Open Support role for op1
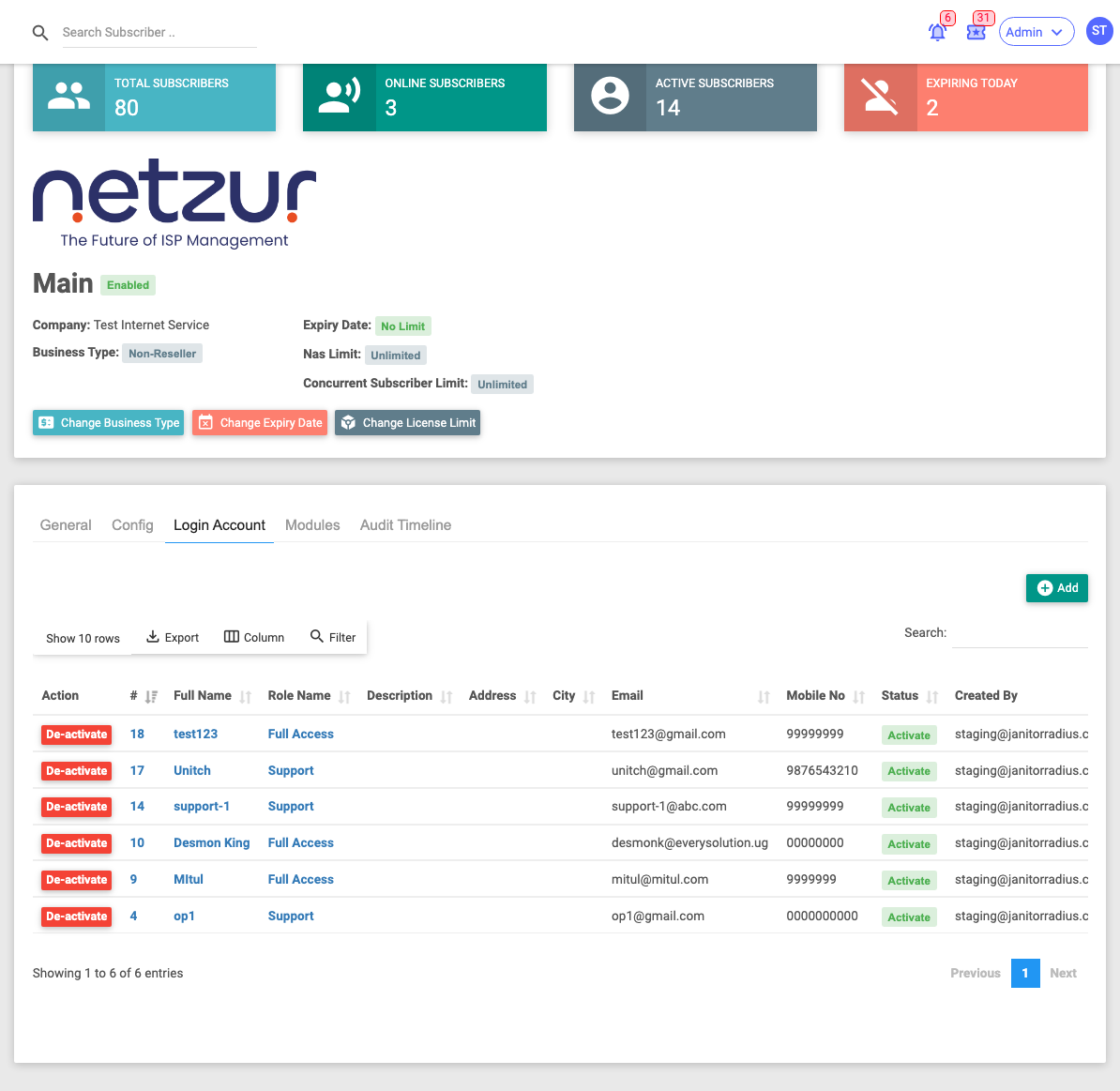Viewport: 1120px width, 1091px height. tap(291, 916)
